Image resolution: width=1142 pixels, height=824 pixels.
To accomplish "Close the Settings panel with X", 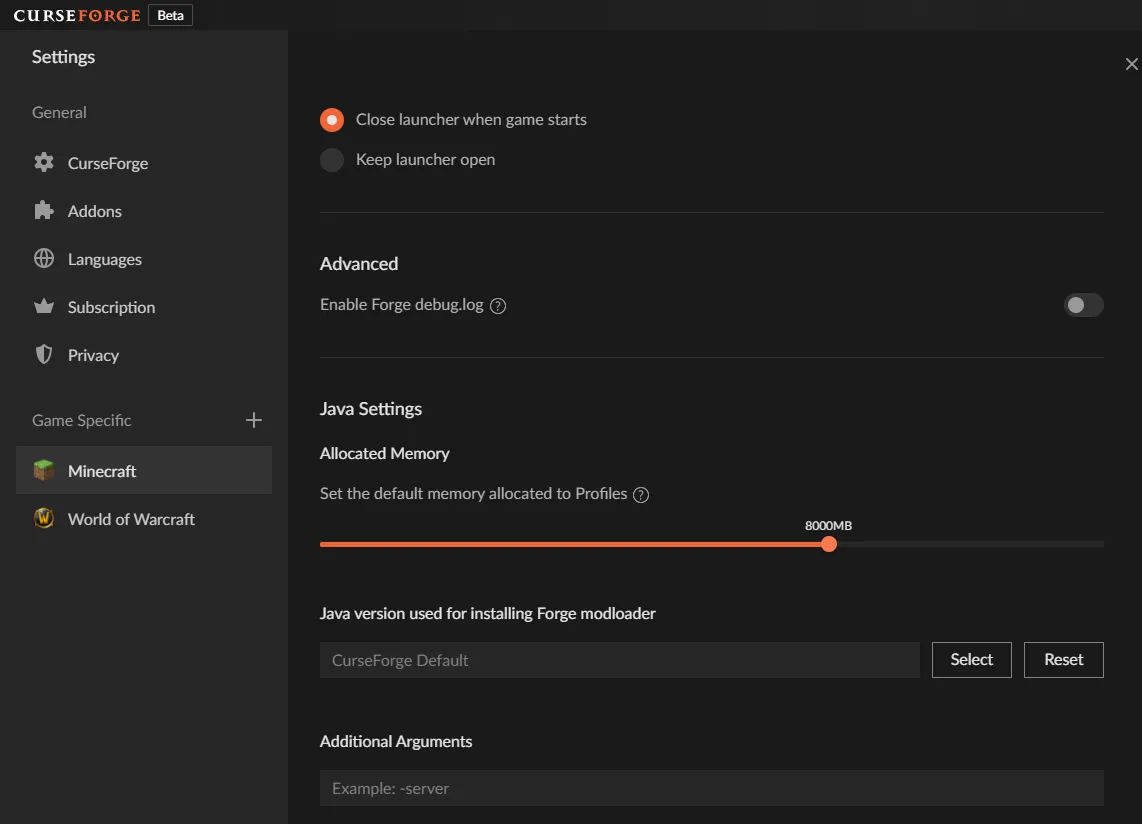I will [1131, 65].
